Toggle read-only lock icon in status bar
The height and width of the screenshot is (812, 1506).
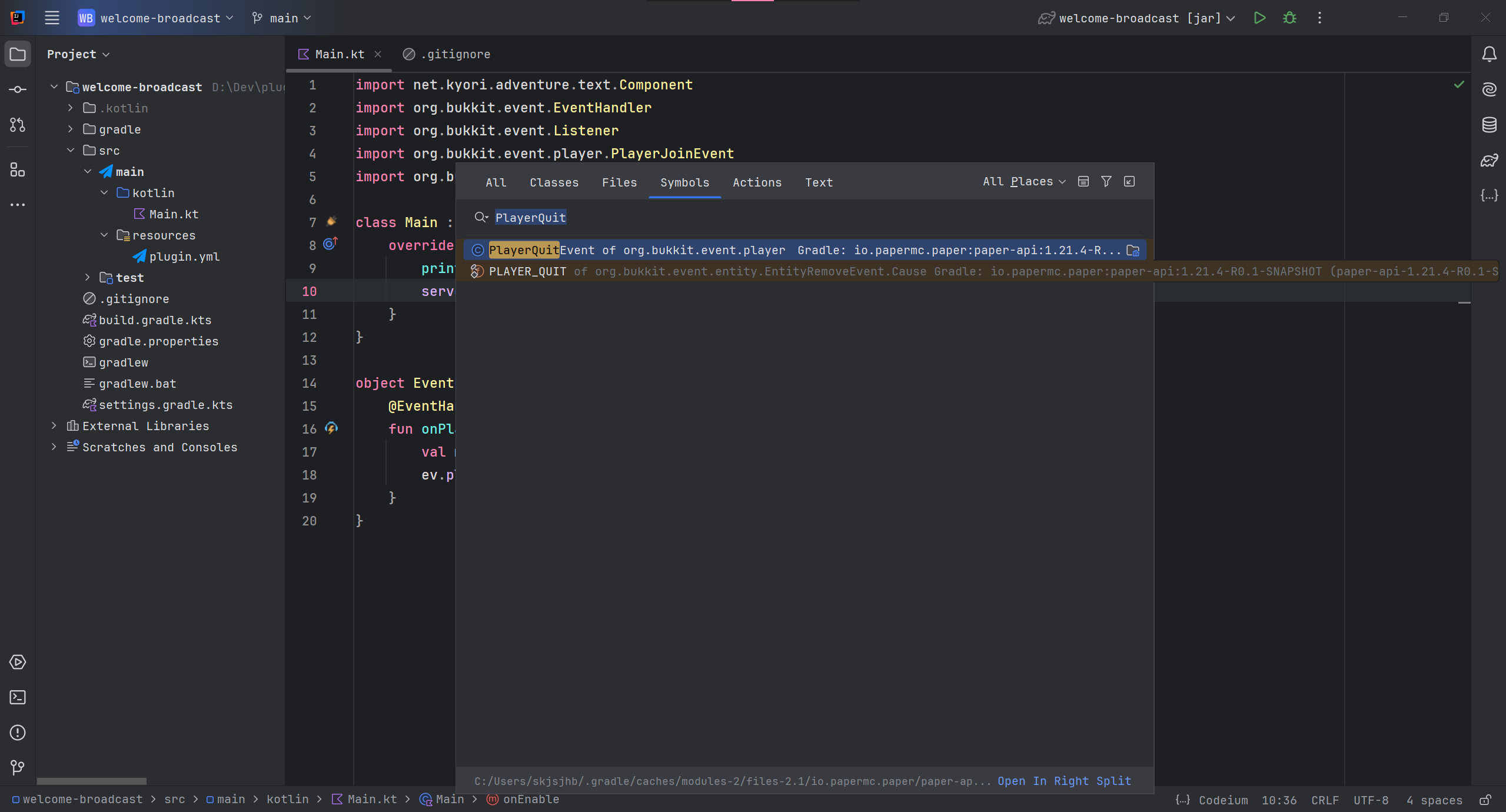[1485, 800]
